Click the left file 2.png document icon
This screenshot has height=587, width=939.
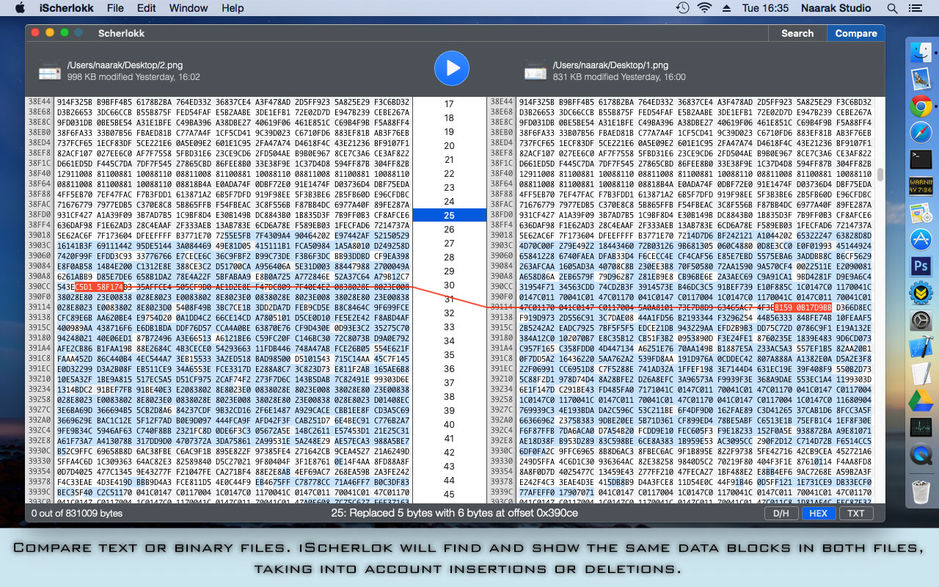point(49,70)
